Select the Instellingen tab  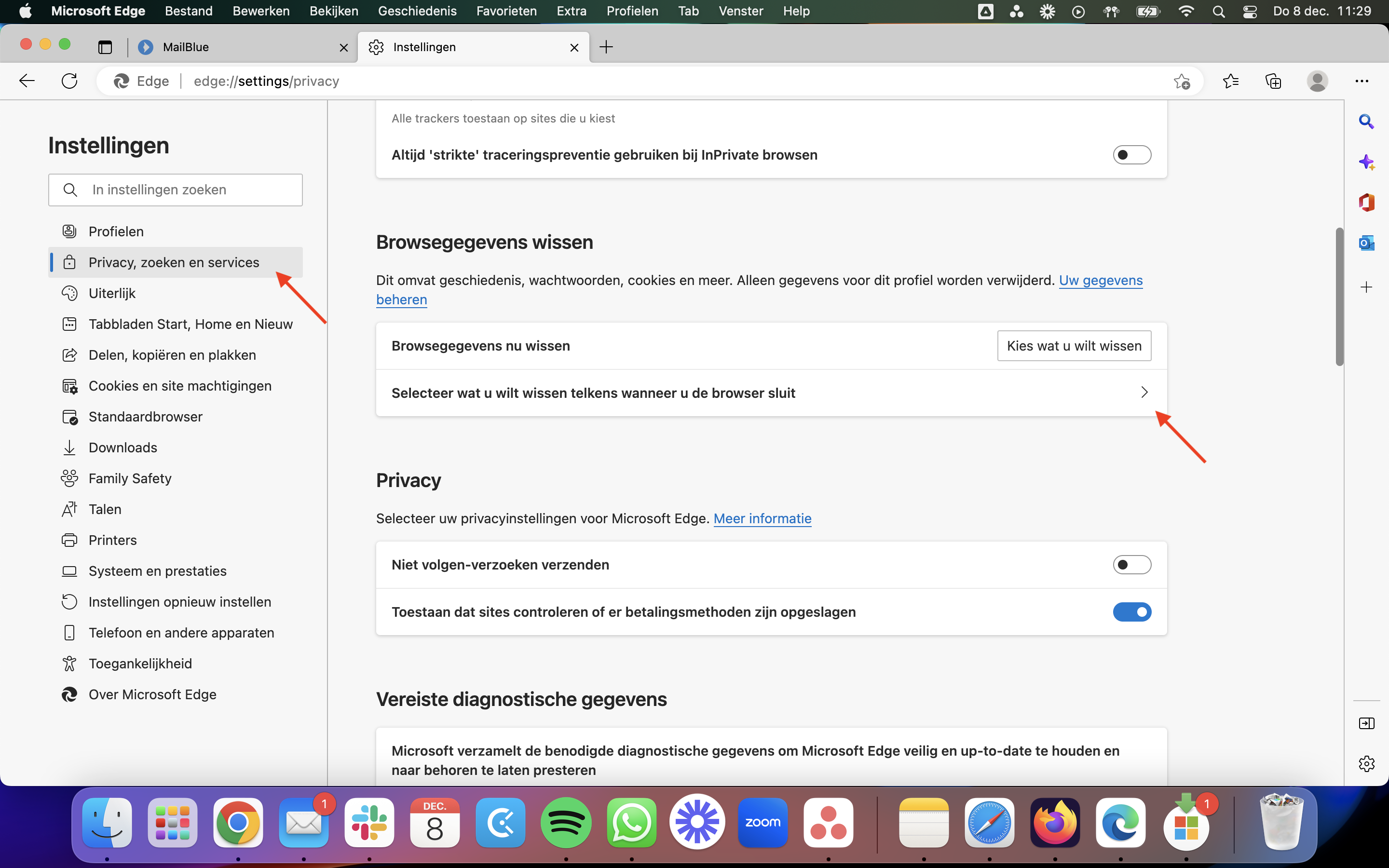474,47
